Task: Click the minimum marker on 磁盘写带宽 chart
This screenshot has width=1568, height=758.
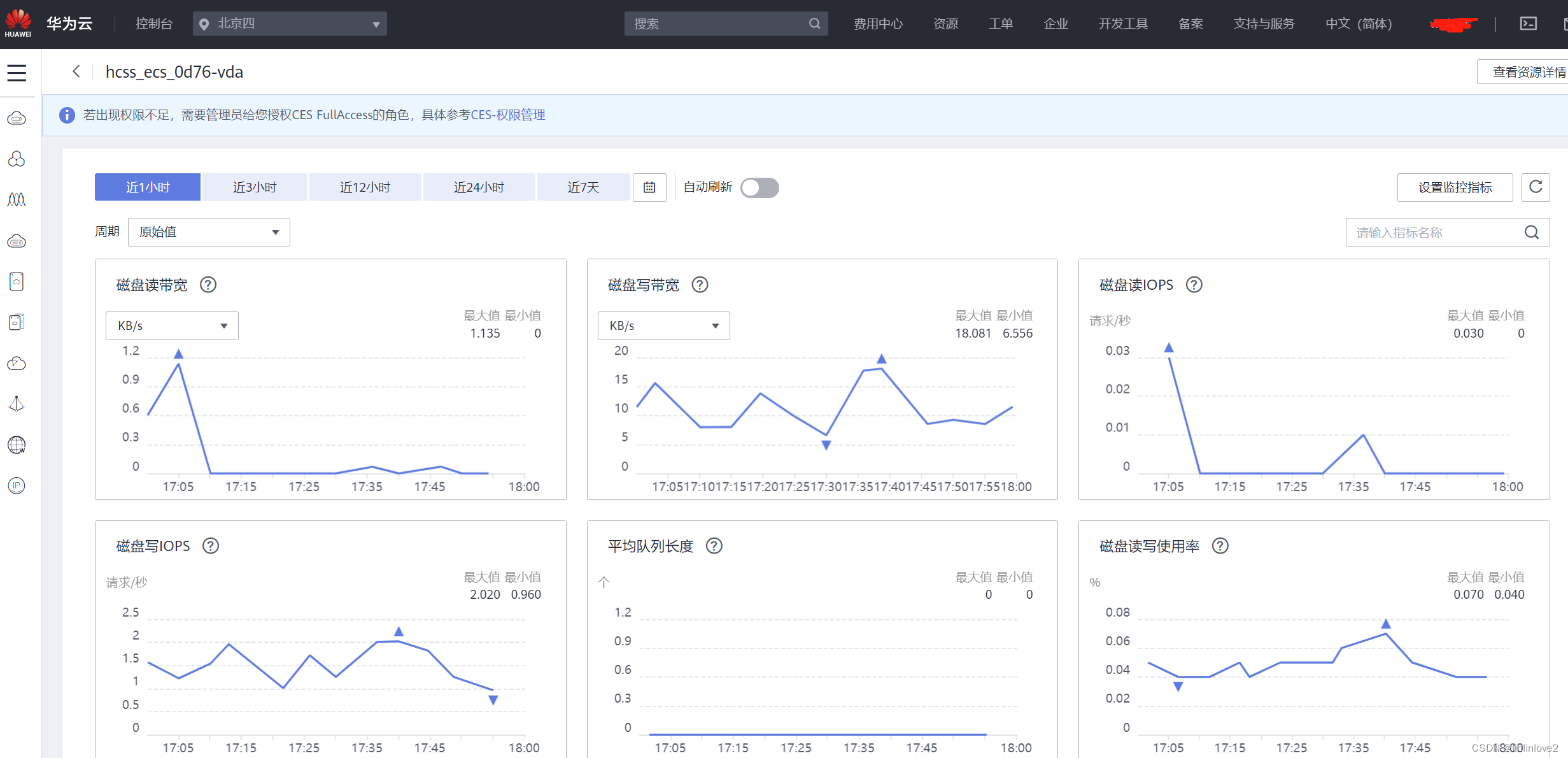Action: coord(826,445)
